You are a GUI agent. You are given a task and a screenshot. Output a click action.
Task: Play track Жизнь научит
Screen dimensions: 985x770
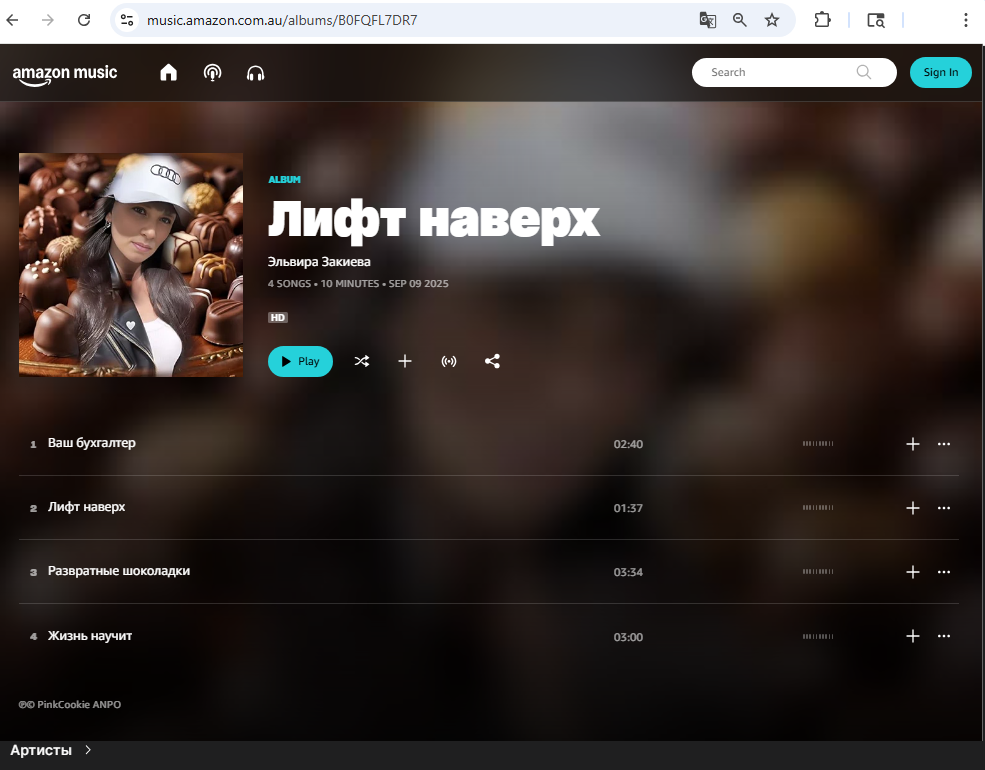tap(90, 636)
